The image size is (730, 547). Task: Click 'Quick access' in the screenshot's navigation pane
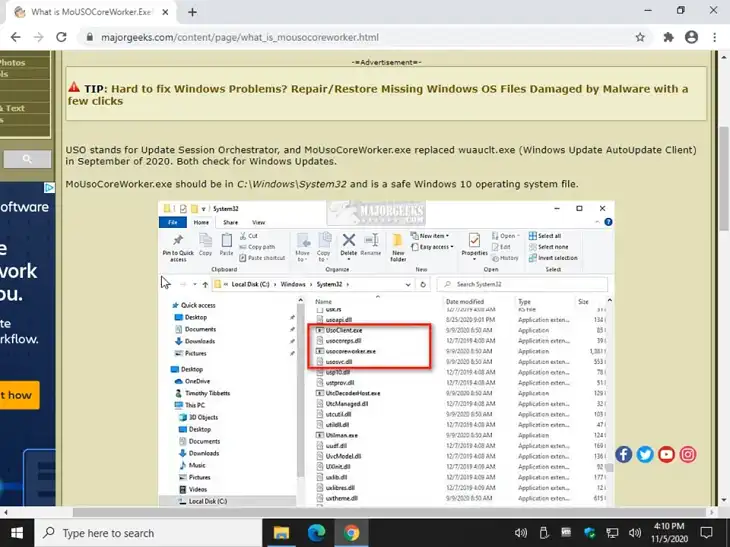[198, 305]
